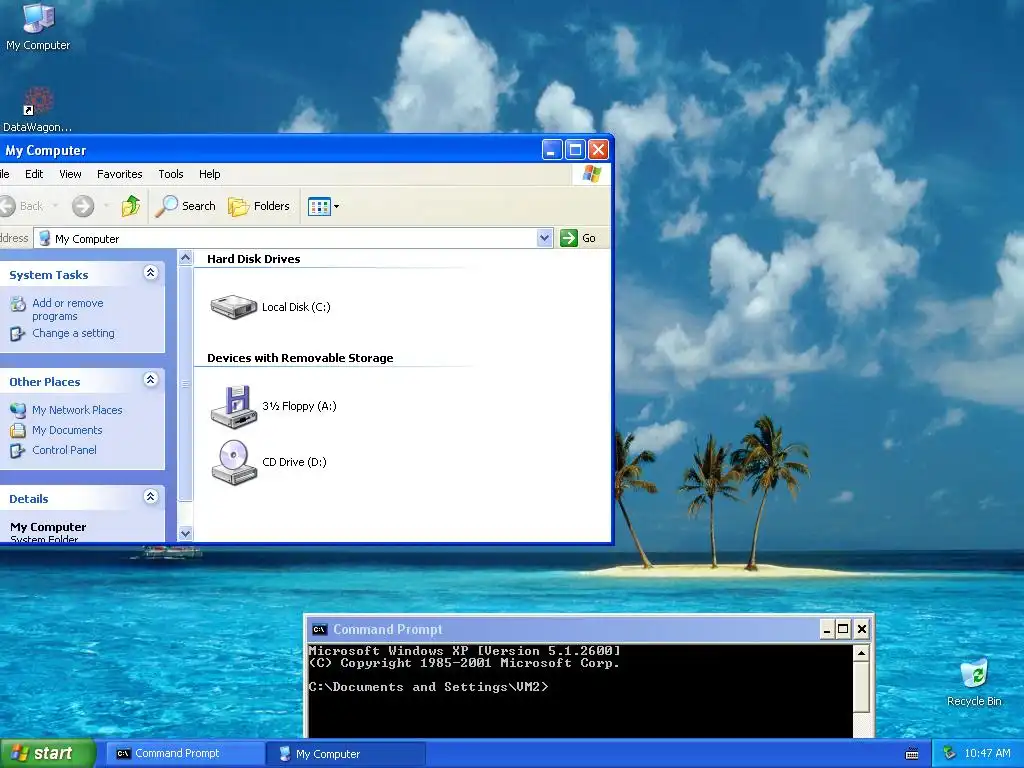Open the Tools menu
1024x768 pixels.
pyautogui.click(x=170, y=174)
